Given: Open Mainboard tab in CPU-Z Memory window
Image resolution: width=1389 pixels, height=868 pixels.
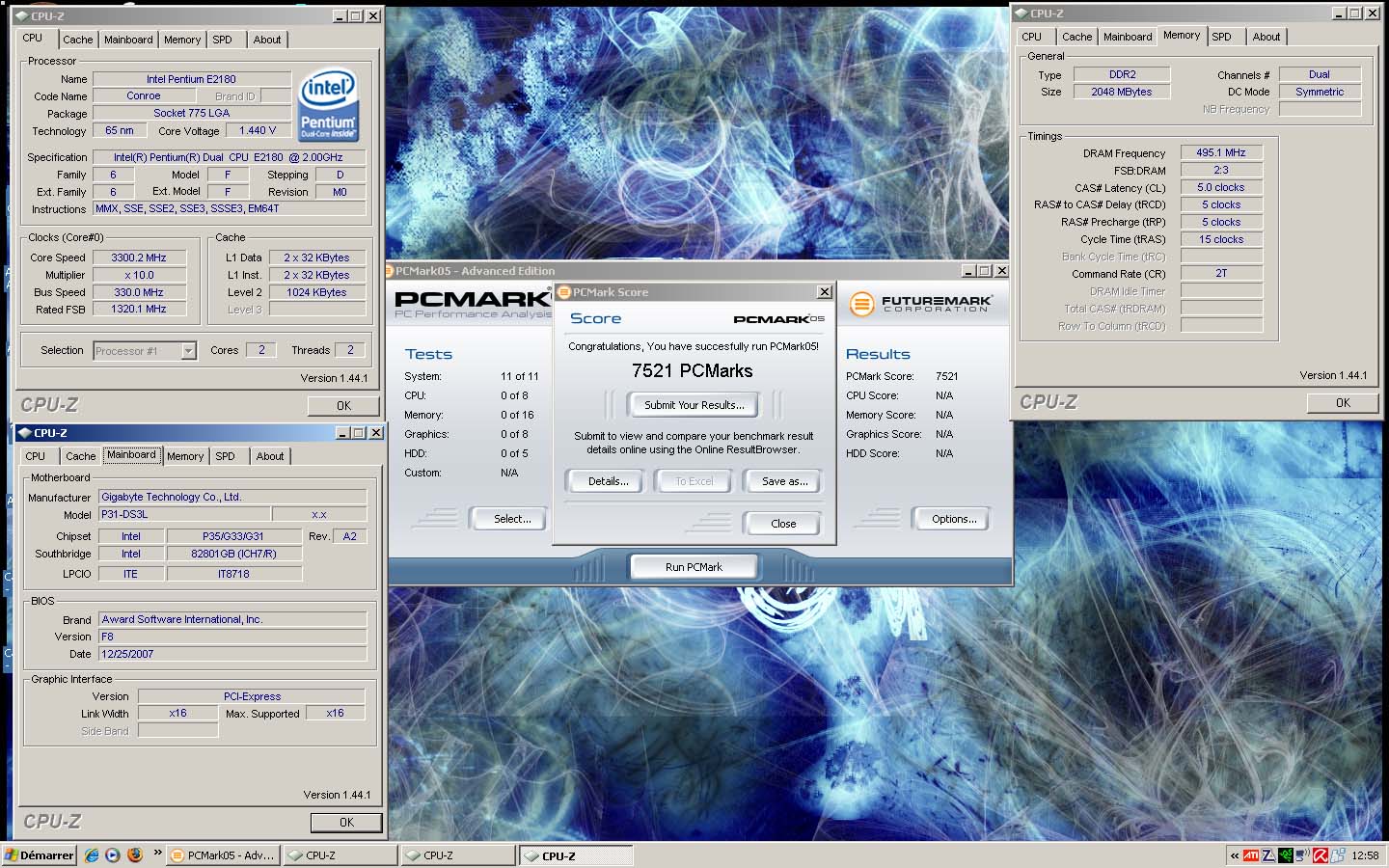Looking at the screenshot, I should point(1128,37).
